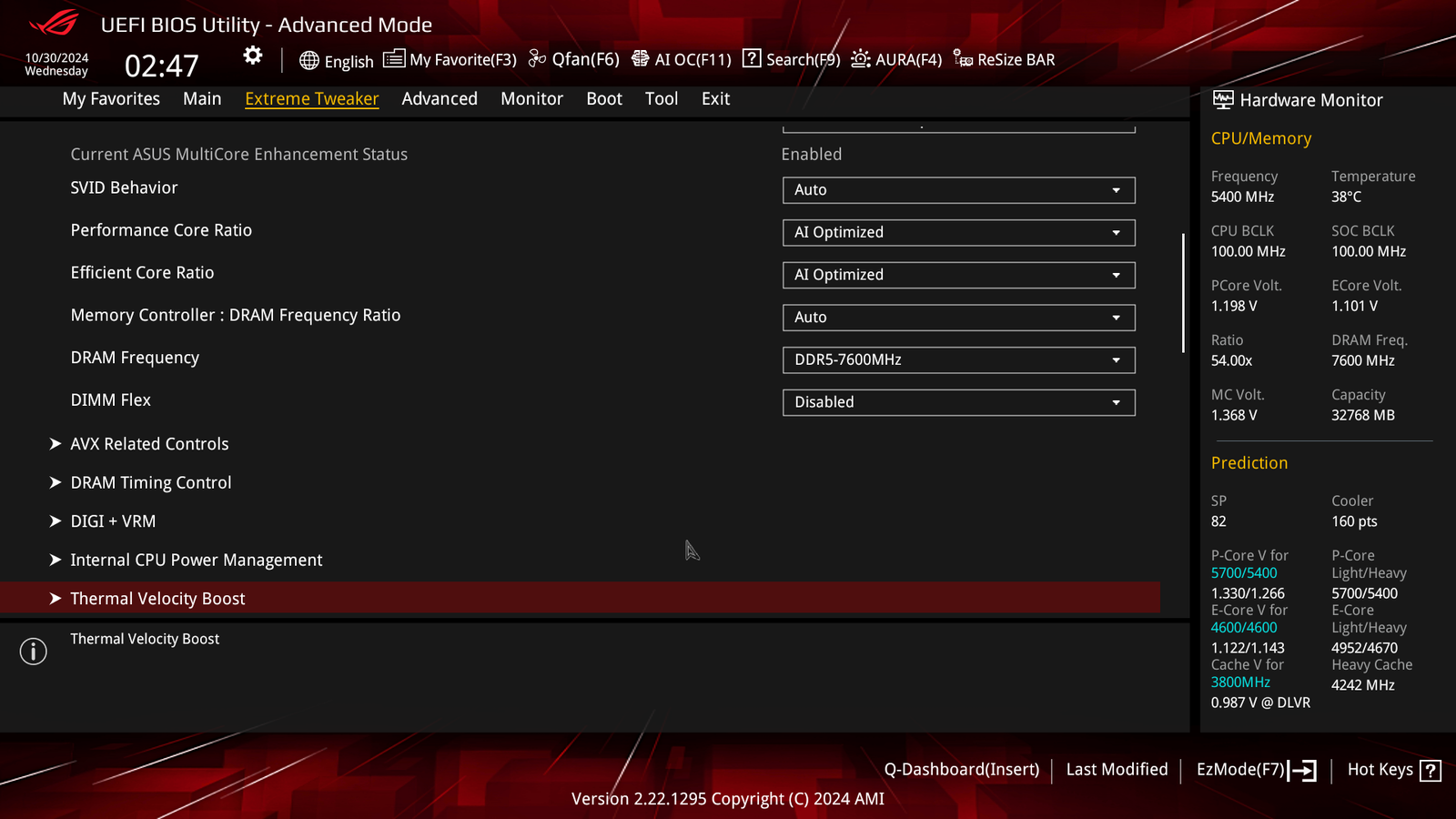1456x819 pixels.
Task: Switch to the Advanced tab
Action: pyautogui.click(x=440, y=98)
